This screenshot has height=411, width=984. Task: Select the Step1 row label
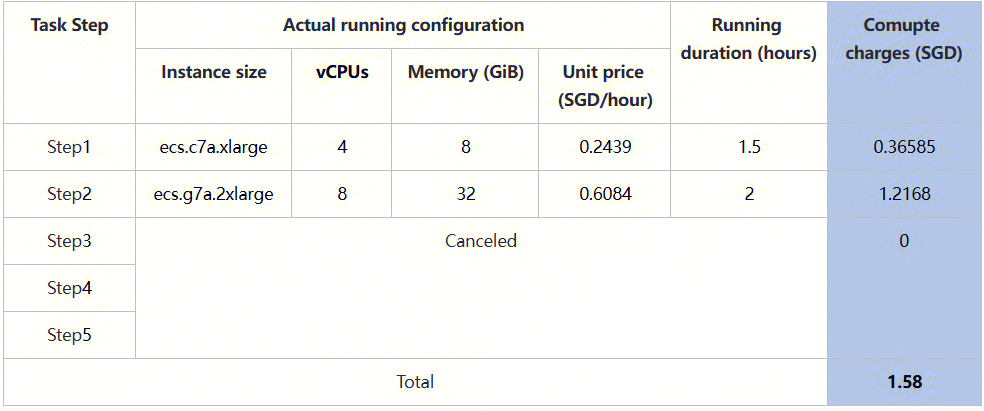(x=69, y=147)
